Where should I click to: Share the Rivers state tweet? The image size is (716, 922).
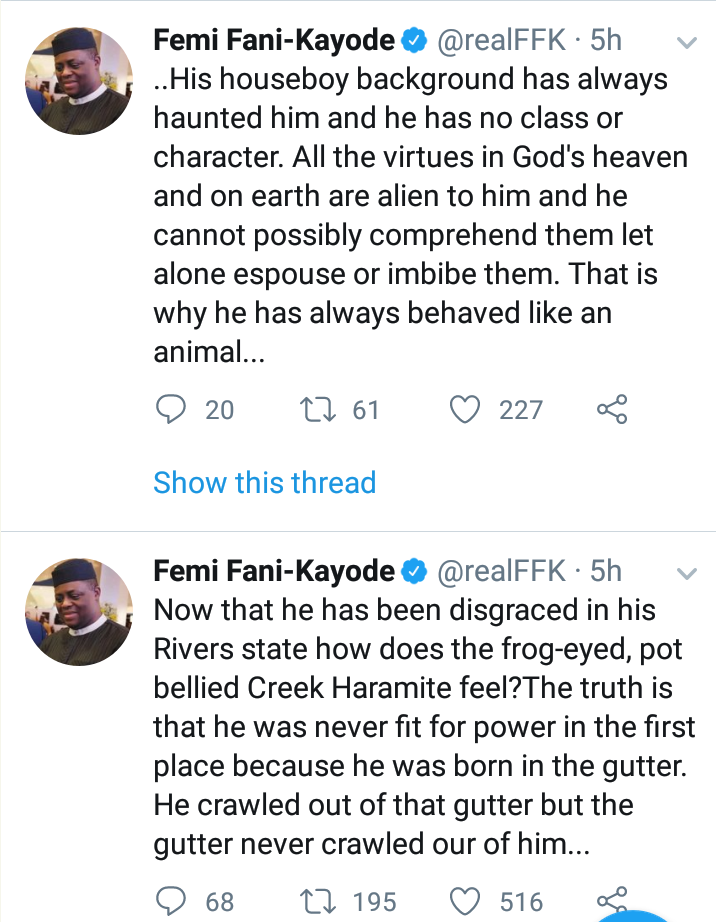pos(611,897)
